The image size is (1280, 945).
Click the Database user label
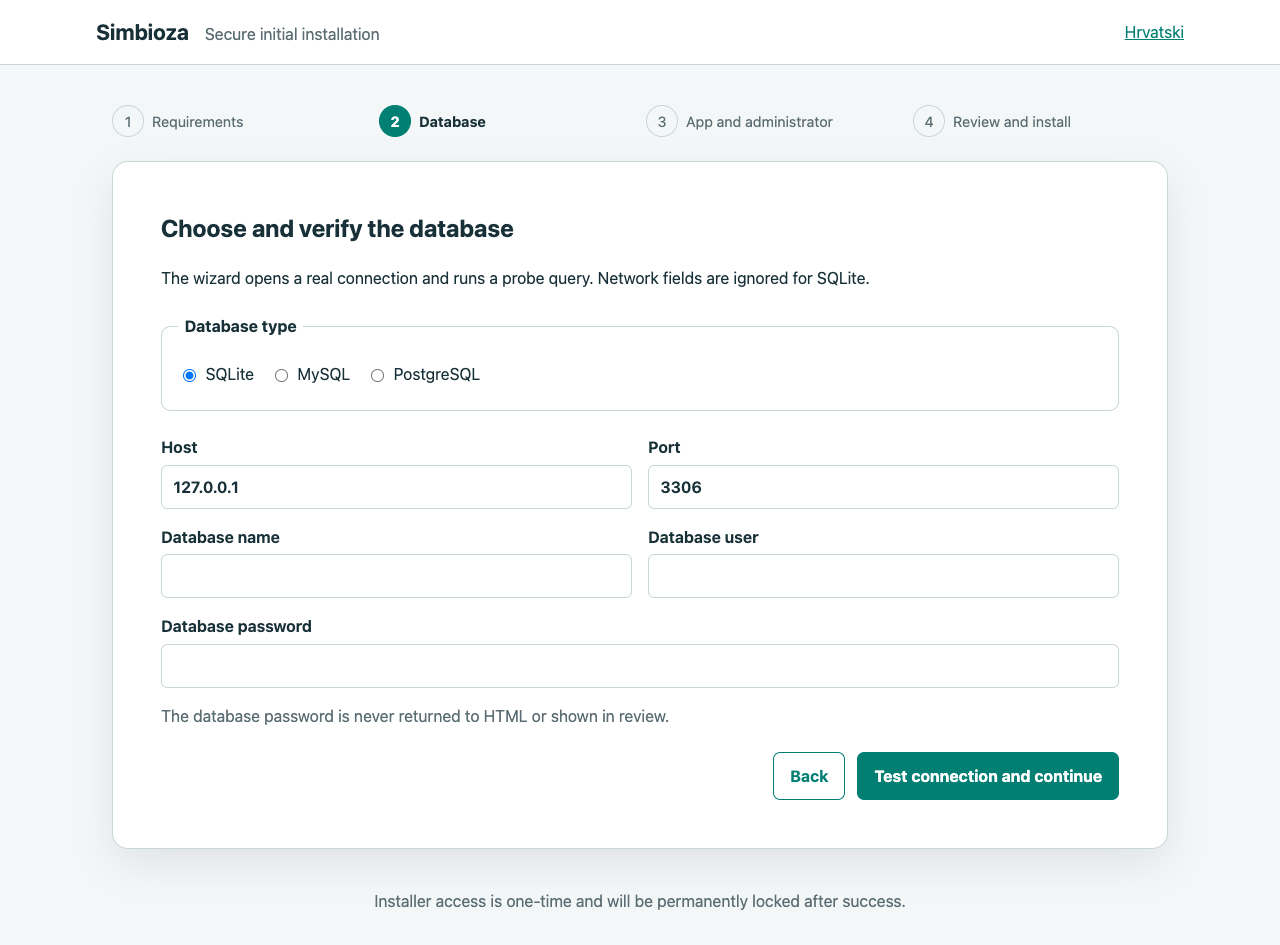[x=703, y=537]
